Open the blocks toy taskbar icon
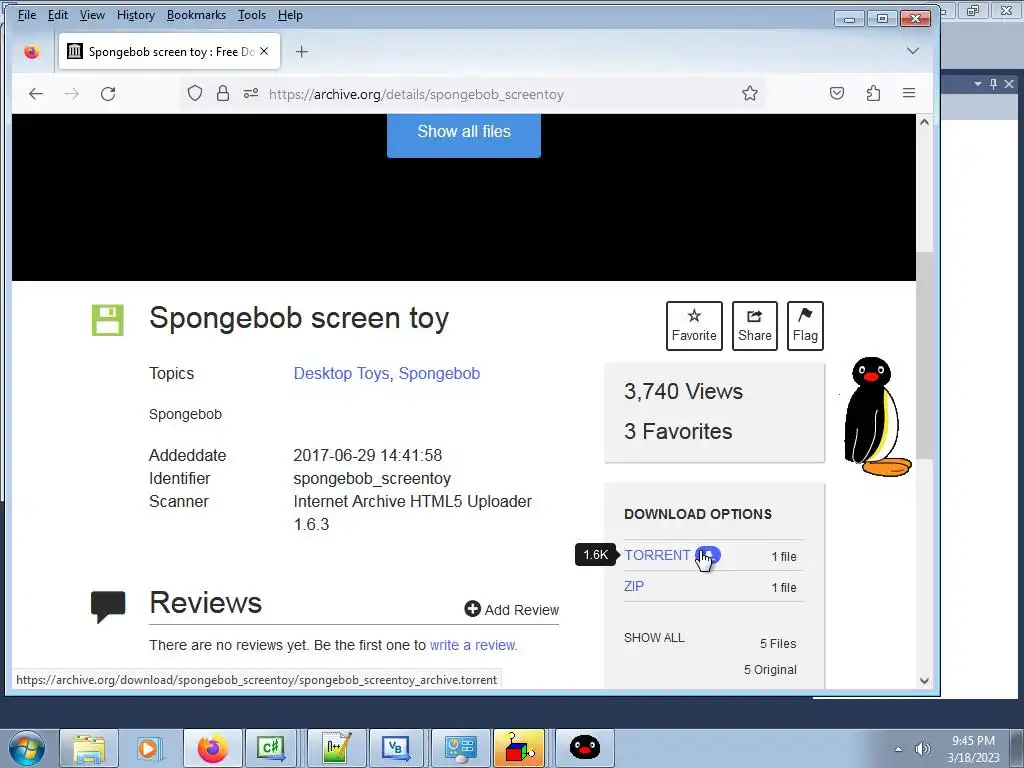Screen dimensions: 1024x768 point(520,748)
